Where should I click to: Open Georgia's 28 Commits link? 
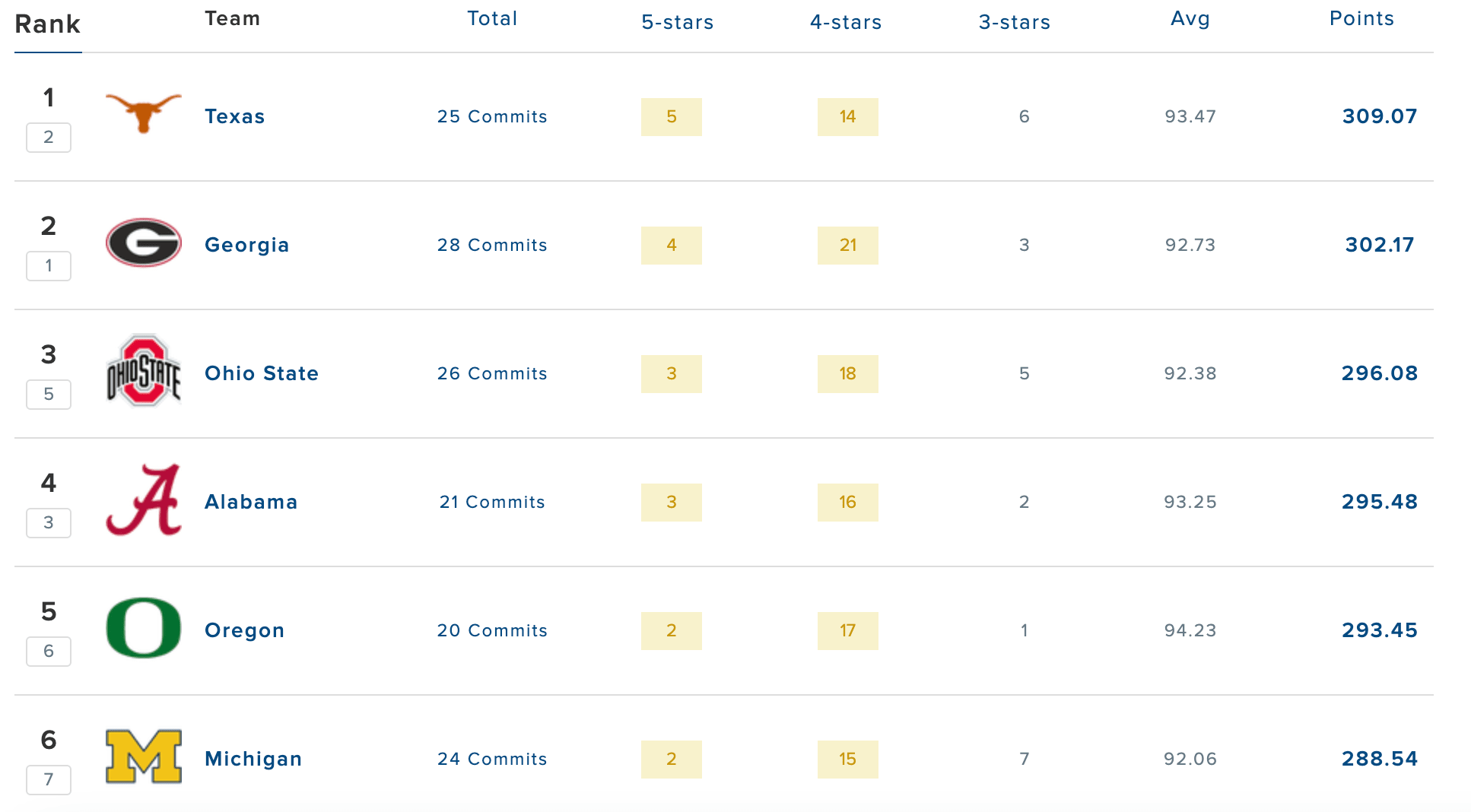click(x=492, y=245)
